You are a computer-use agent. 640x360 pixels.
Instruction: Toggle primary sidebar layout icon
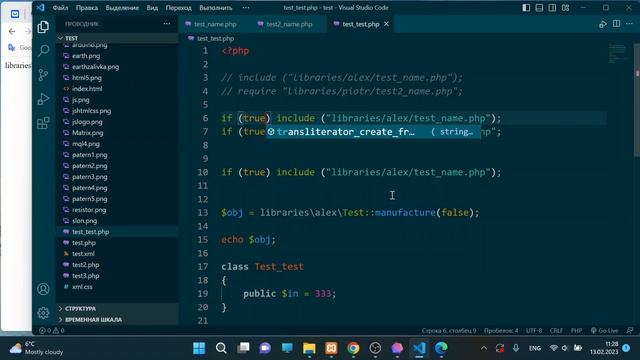click(x=526, y=8)
